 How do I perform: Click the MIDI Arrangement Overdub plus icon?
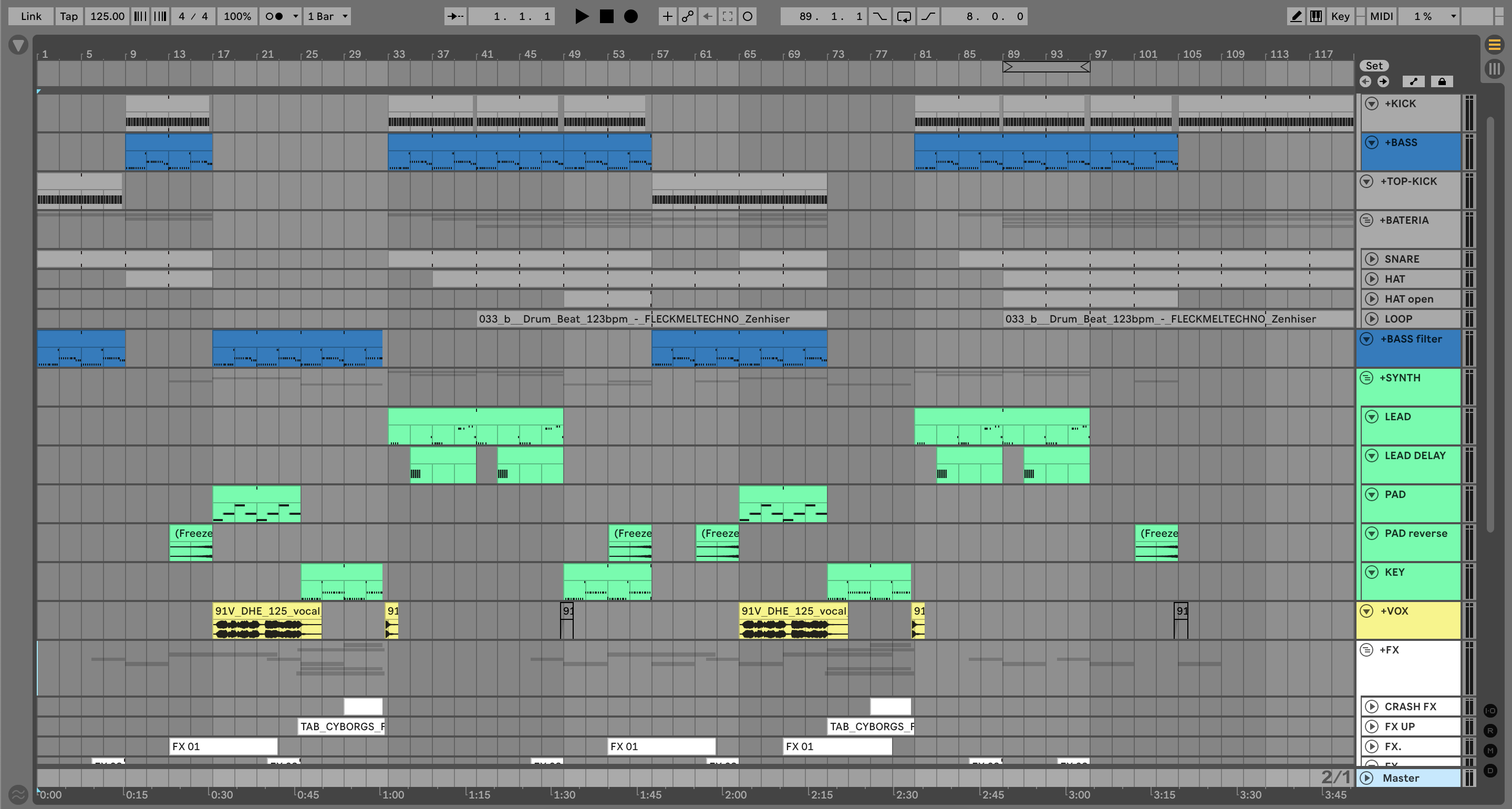667,16
